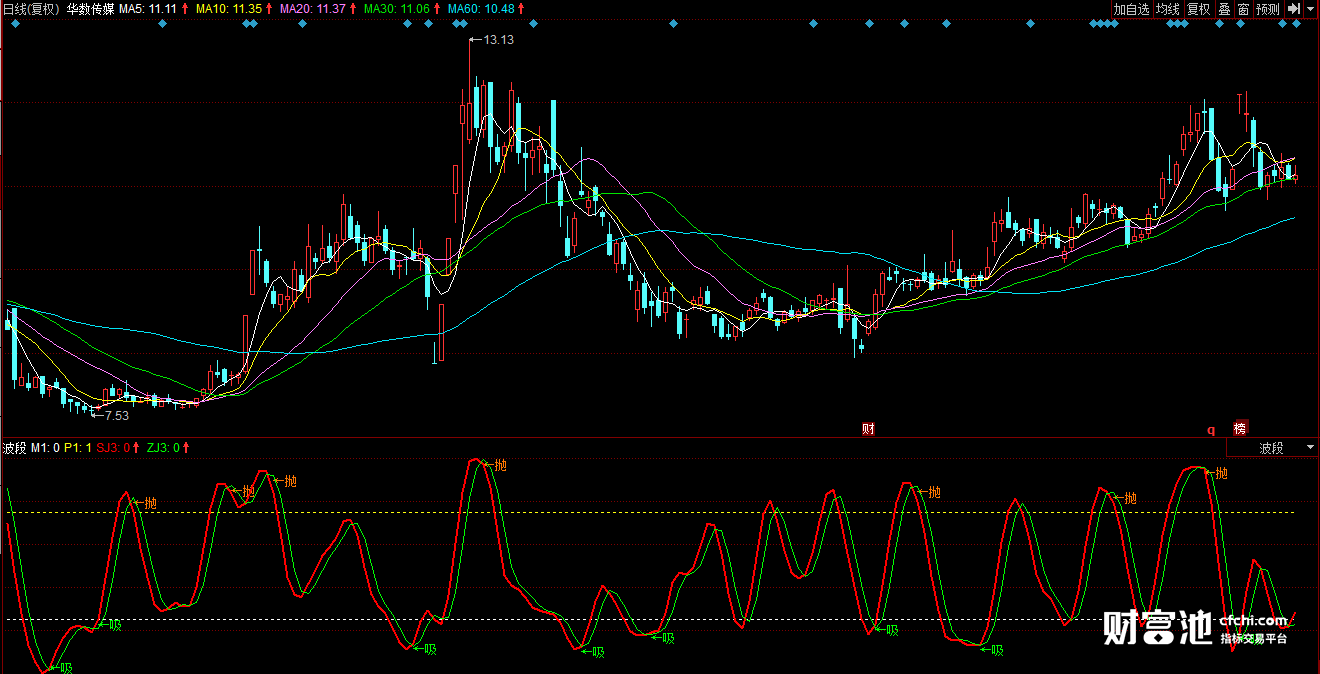This screenshot has height=674, width=1320.
Task: Open the 窗 window menu
Action: [x=1244, y=9]
